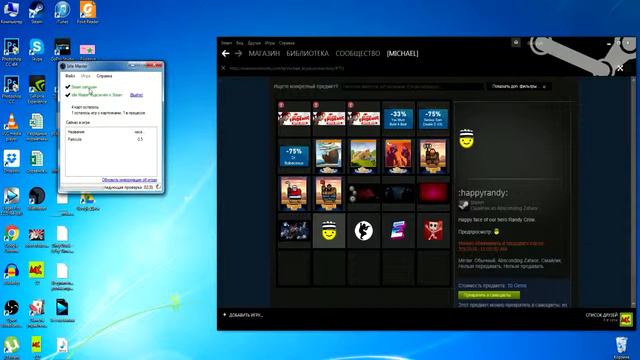Image resolution: width=640 pixels, height=360 pixels.
Task: Open the [MICHAEL] profile tab
Action: pyautogui.click(x=402, y=53)
